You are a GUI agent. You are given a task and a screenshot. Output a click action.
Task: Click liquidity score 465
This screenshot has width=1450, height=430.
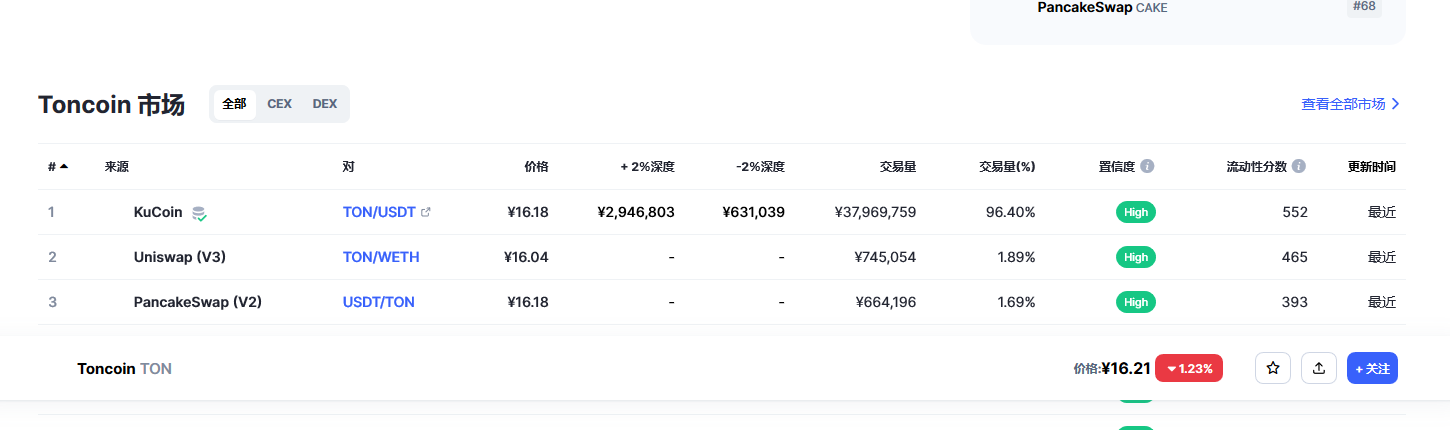click(1295, 257)
